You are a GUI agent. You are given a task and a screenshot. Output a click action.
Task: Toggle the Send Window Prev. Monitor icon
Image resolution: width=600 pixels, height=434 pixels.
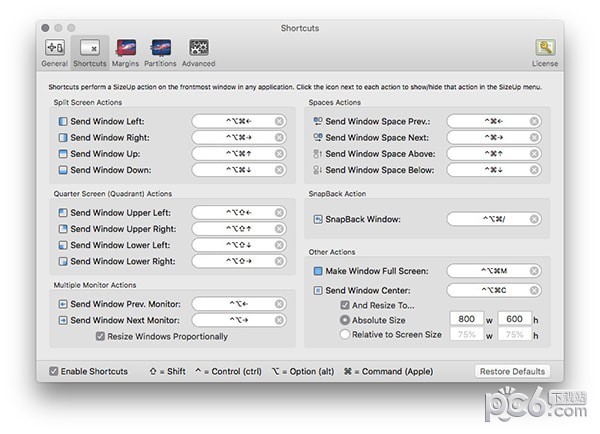pyautogui.click(x=63, y=304)
